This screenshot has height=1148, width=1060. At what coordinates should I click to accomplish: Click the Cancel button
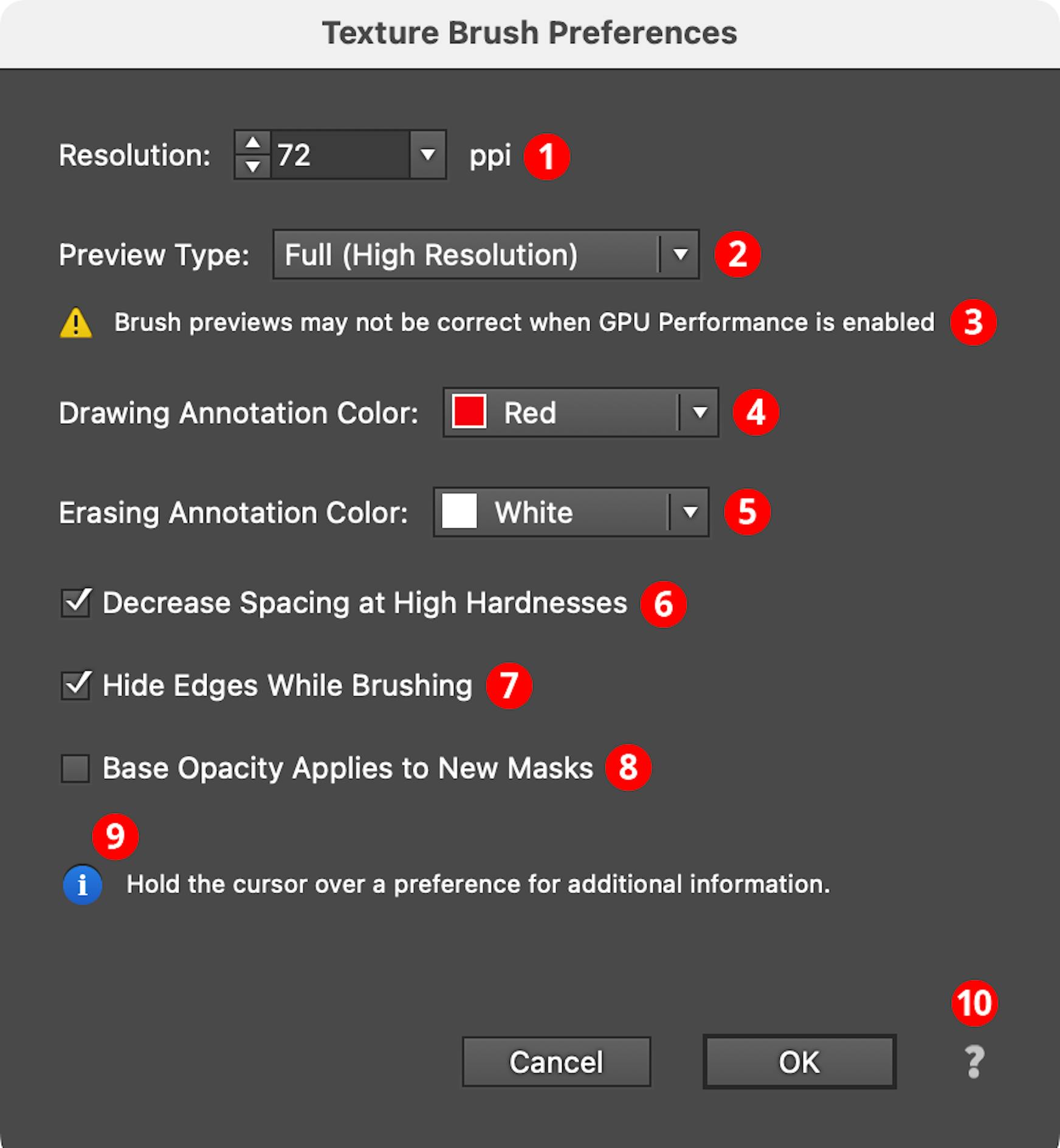[556, 1062]
